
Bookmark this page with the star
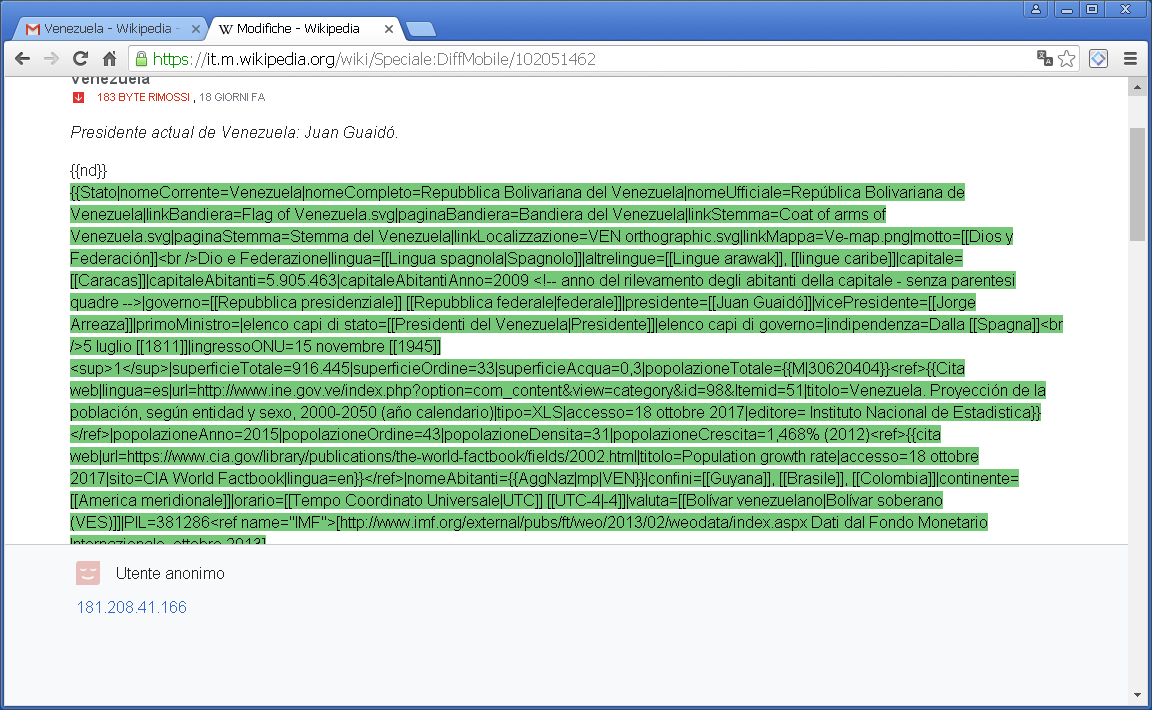pyautogui.click(x=1067, y=59)
